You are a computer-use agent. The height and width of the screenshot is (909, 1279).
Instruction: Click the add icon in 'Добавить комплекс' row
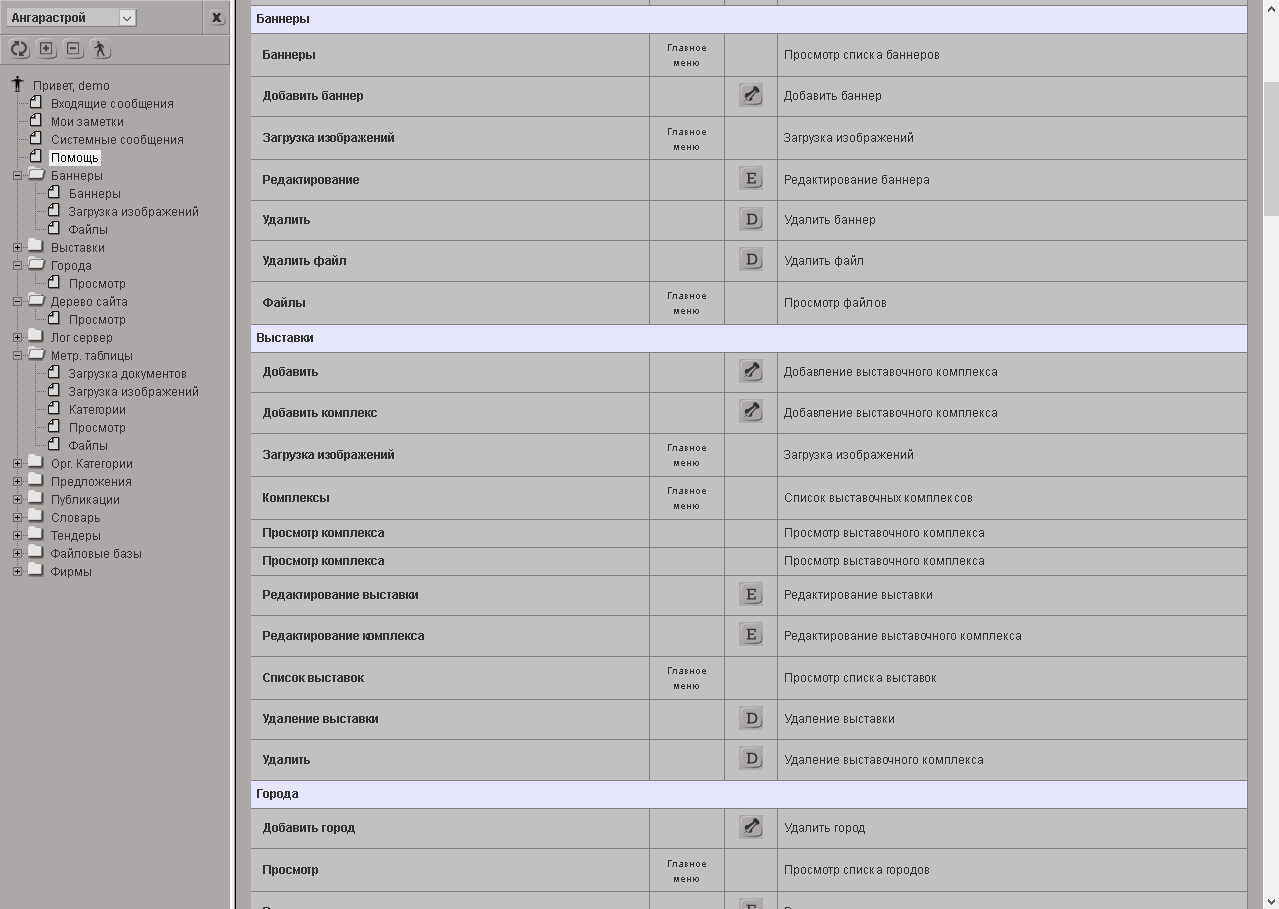click(750, 412)
